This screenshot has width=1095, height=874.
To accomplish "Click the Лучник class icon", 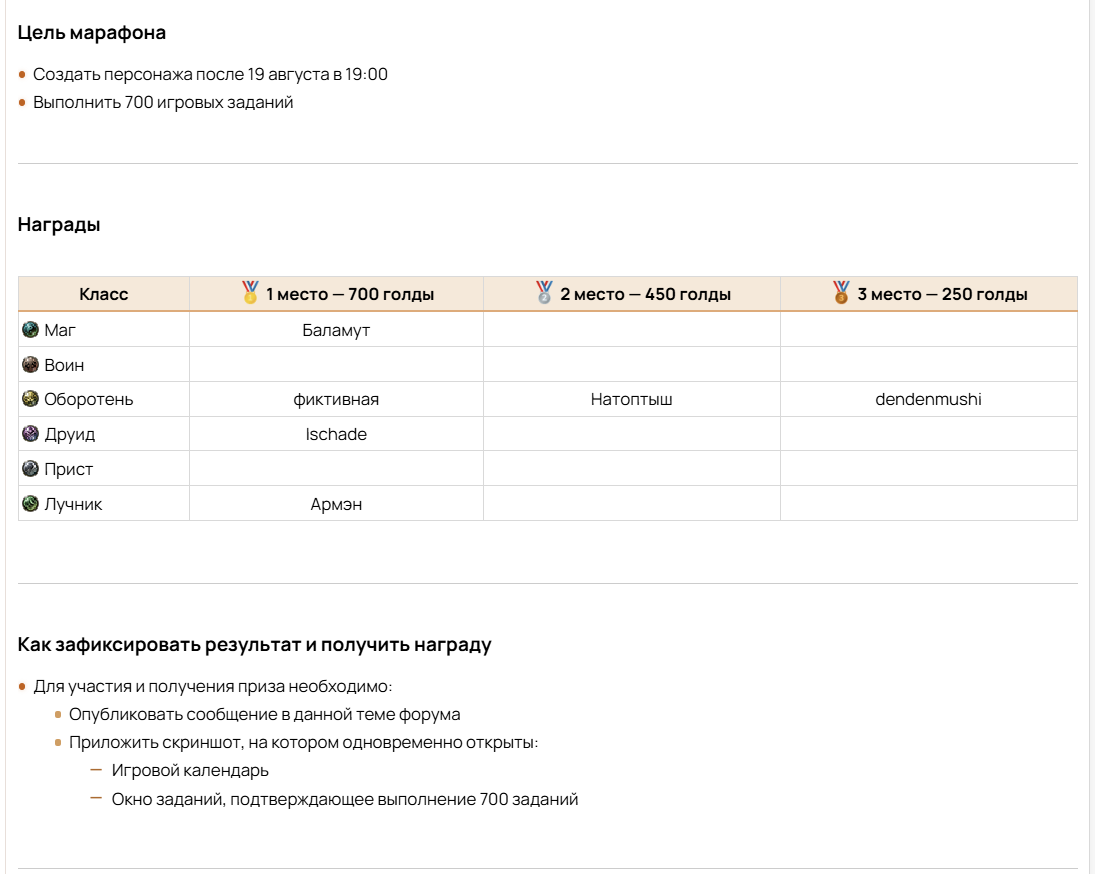I will [x=30, y=503].
